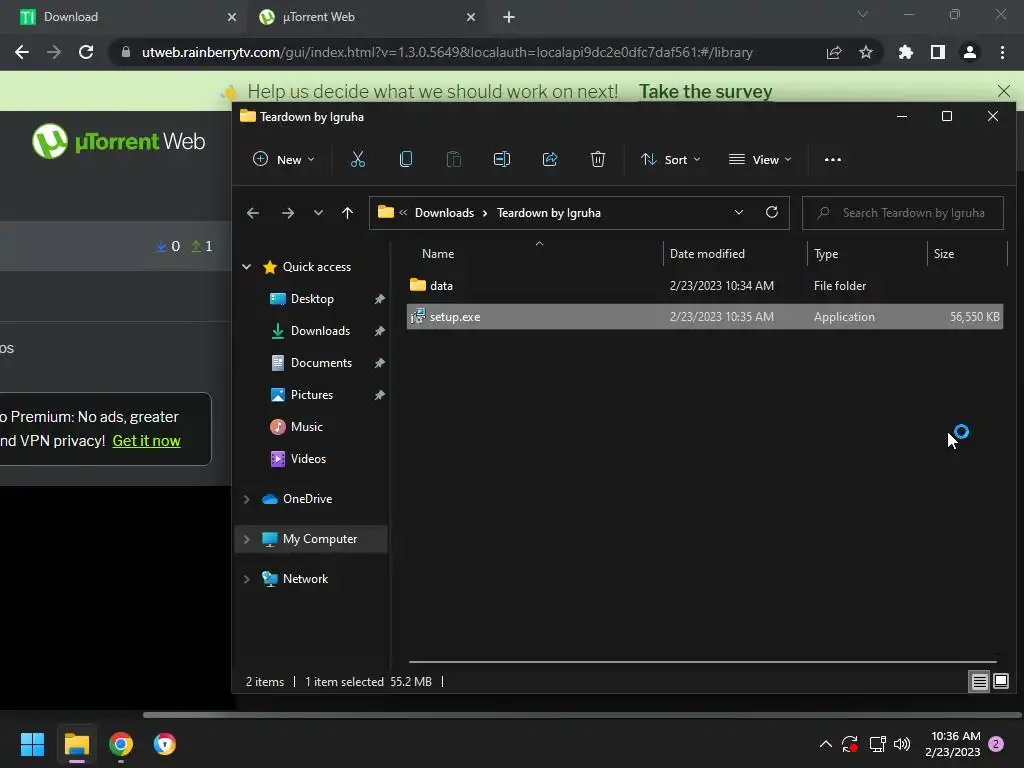This screenshot has width=1024, height=768.
Task: Open Pictures in Quick access
Action: [312, 394]
